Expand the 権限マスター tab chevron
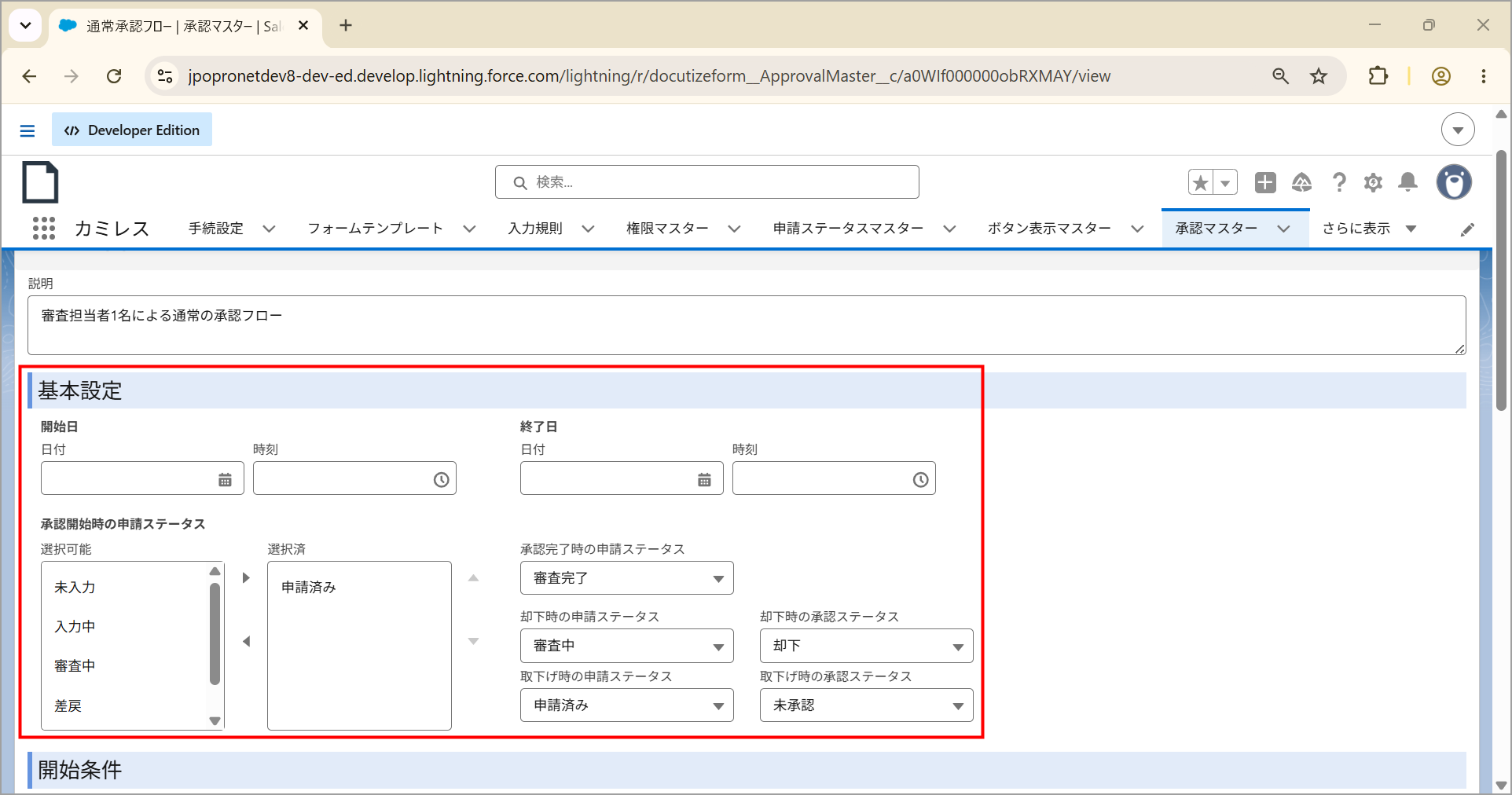 pyautogui.click(x=734, y=229)
